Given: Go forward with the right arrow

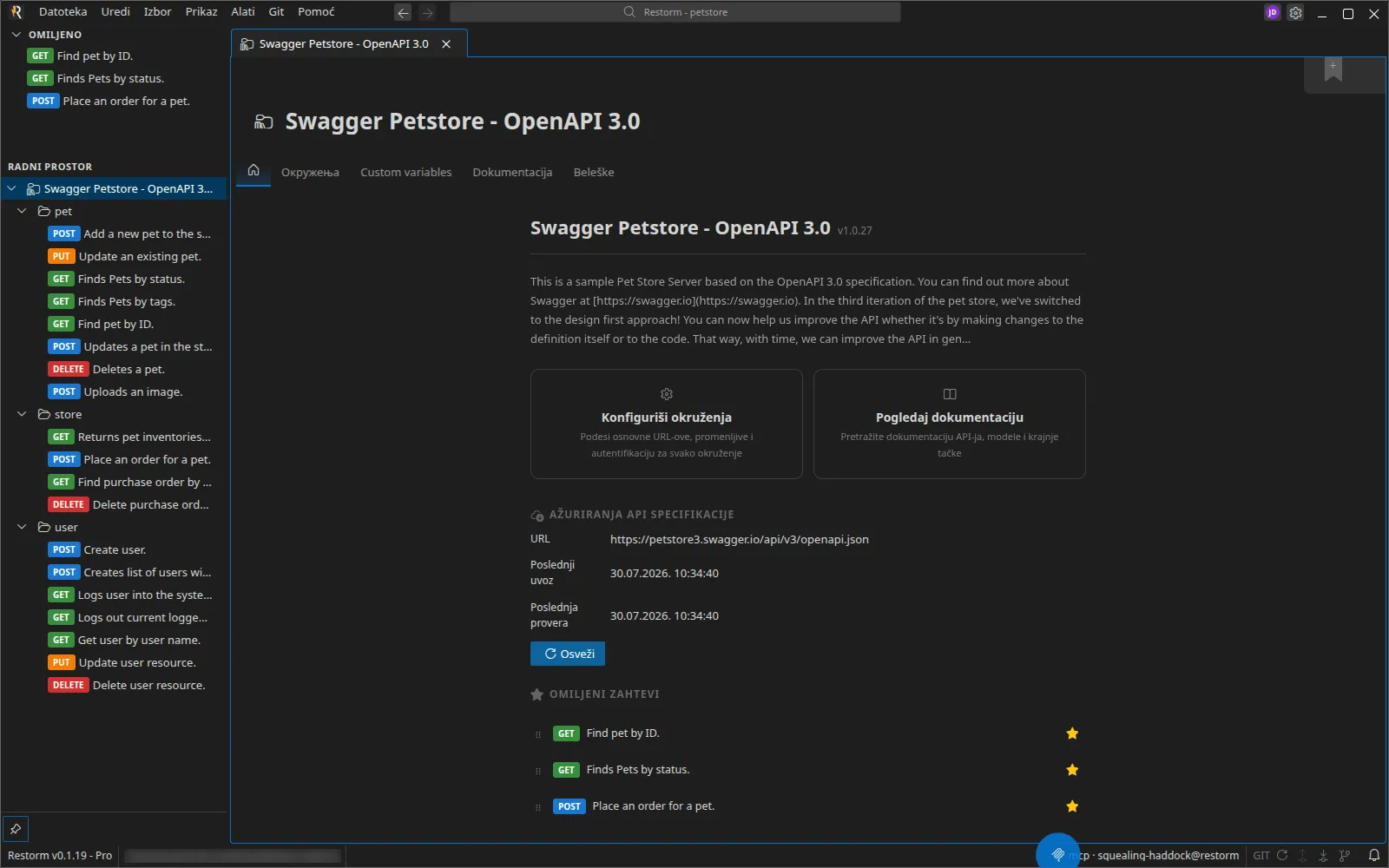Looking at the screenshot, I should pos(427,13).
